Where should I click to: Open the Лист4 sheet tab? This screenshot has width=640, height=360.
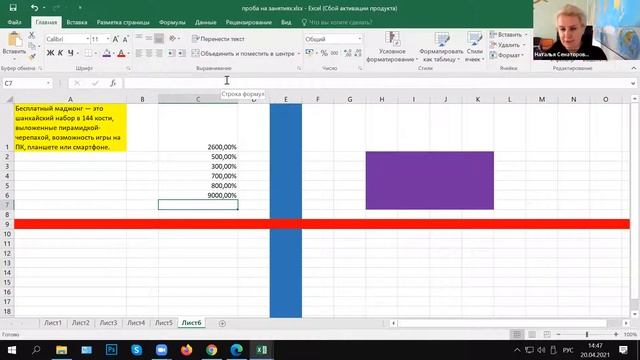coord(136,322)
